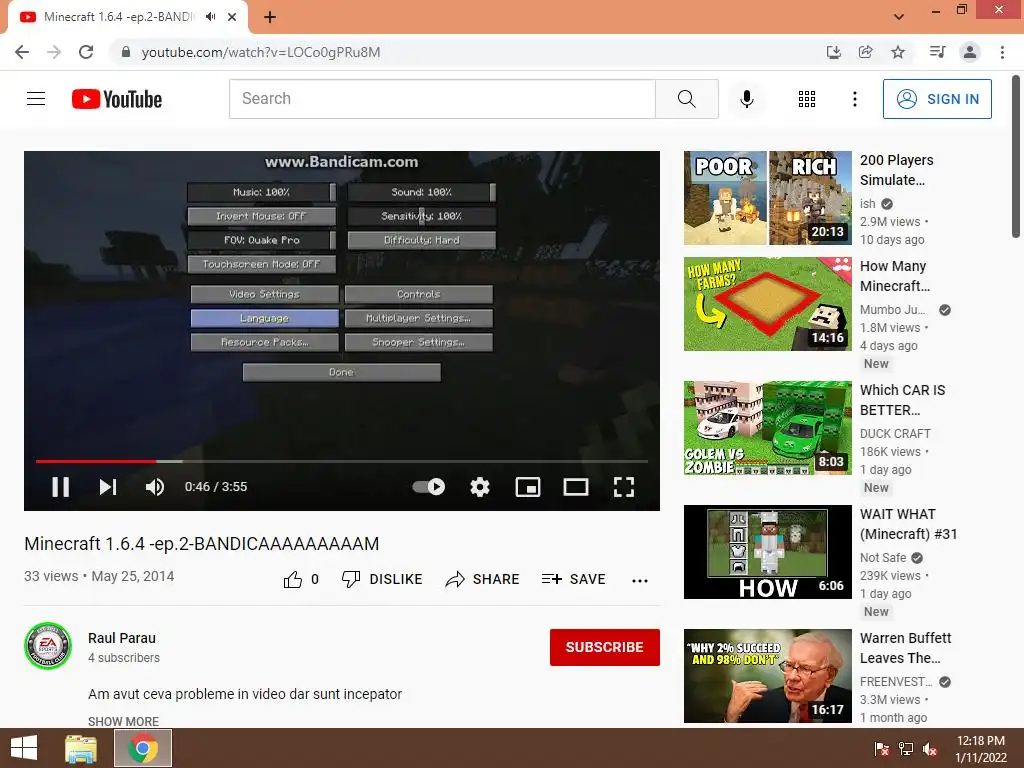
Task: Skip to the next video
Action: click(x=108, y=487)
